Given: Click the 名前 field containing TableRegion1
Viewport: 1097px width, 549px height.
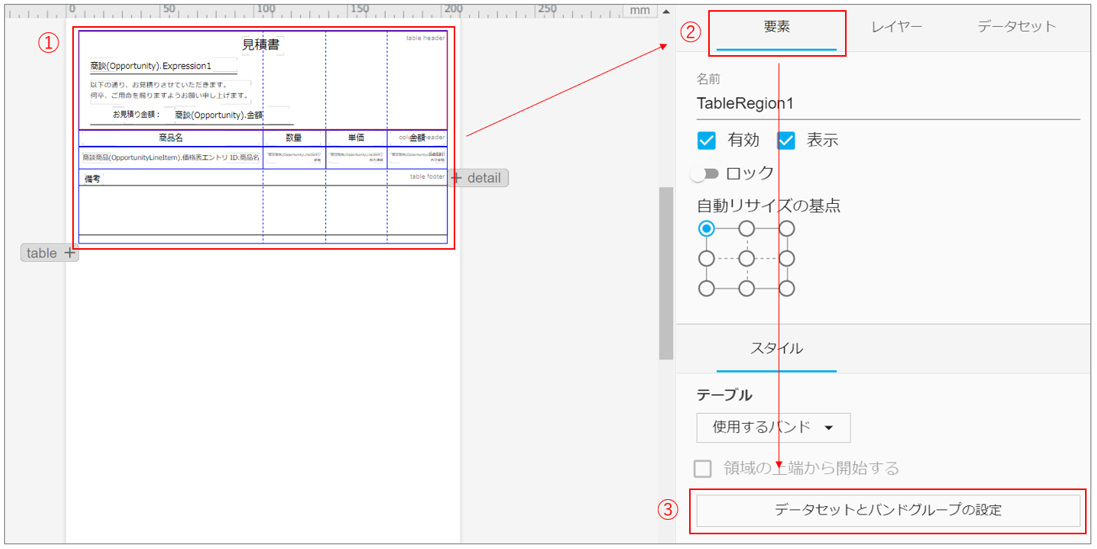Looking at the screenshot, I should pos(888,103).
